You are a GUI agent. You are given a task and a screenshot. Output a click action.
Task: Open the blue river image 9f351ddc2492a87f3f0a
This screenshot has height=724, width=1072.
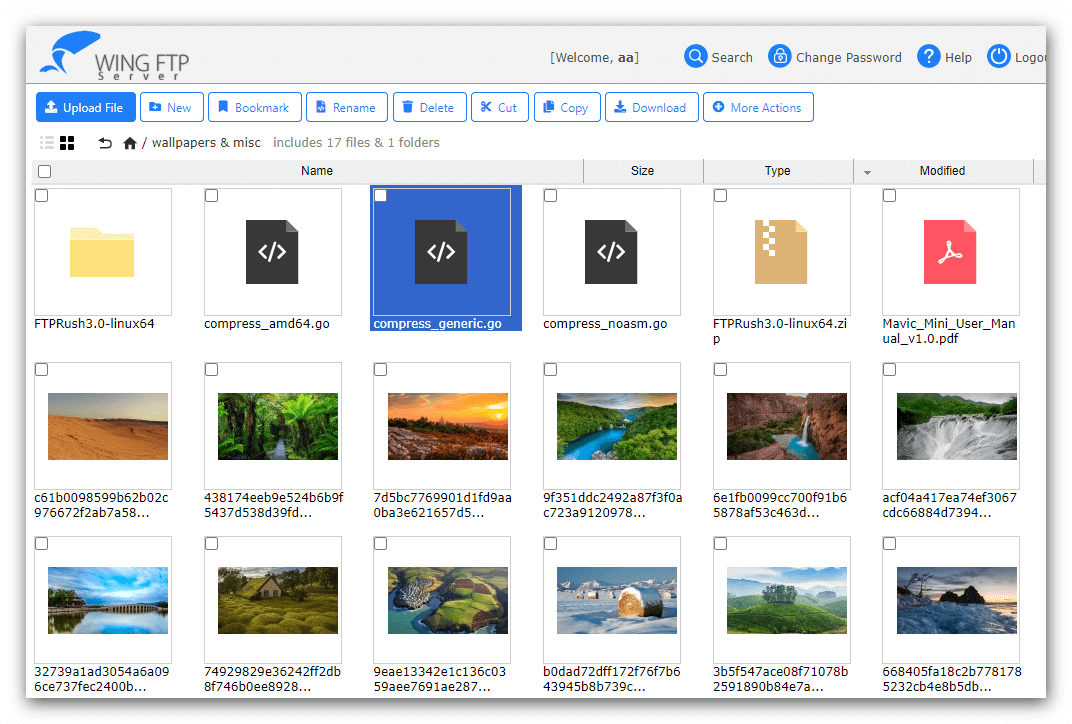[617, 426]
